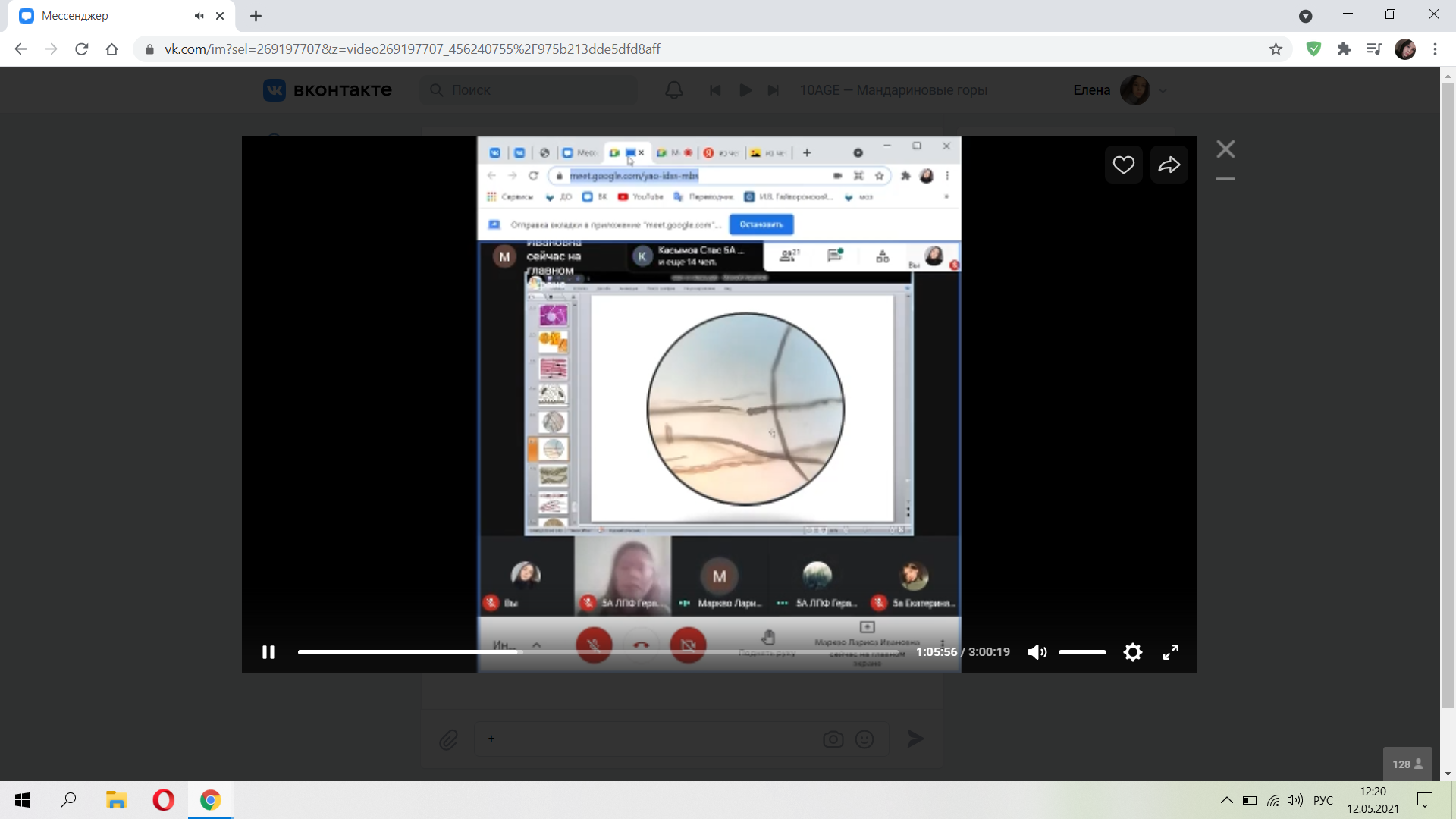1456x819 pixels.
Task: Open camera photo attach icon
Action: pos(833,739)
